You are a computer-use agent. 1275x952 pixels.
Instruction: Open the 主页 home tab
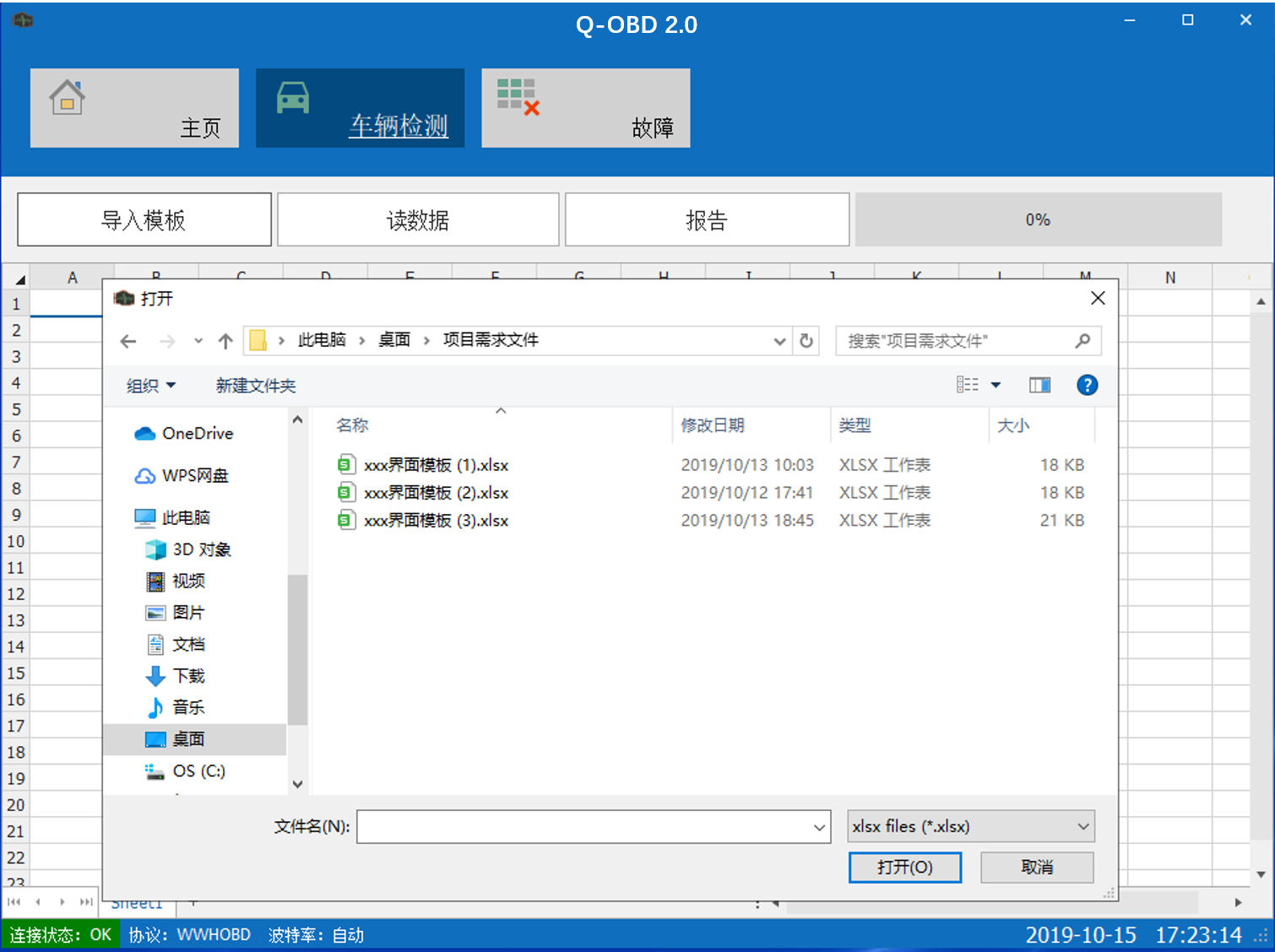134,108
